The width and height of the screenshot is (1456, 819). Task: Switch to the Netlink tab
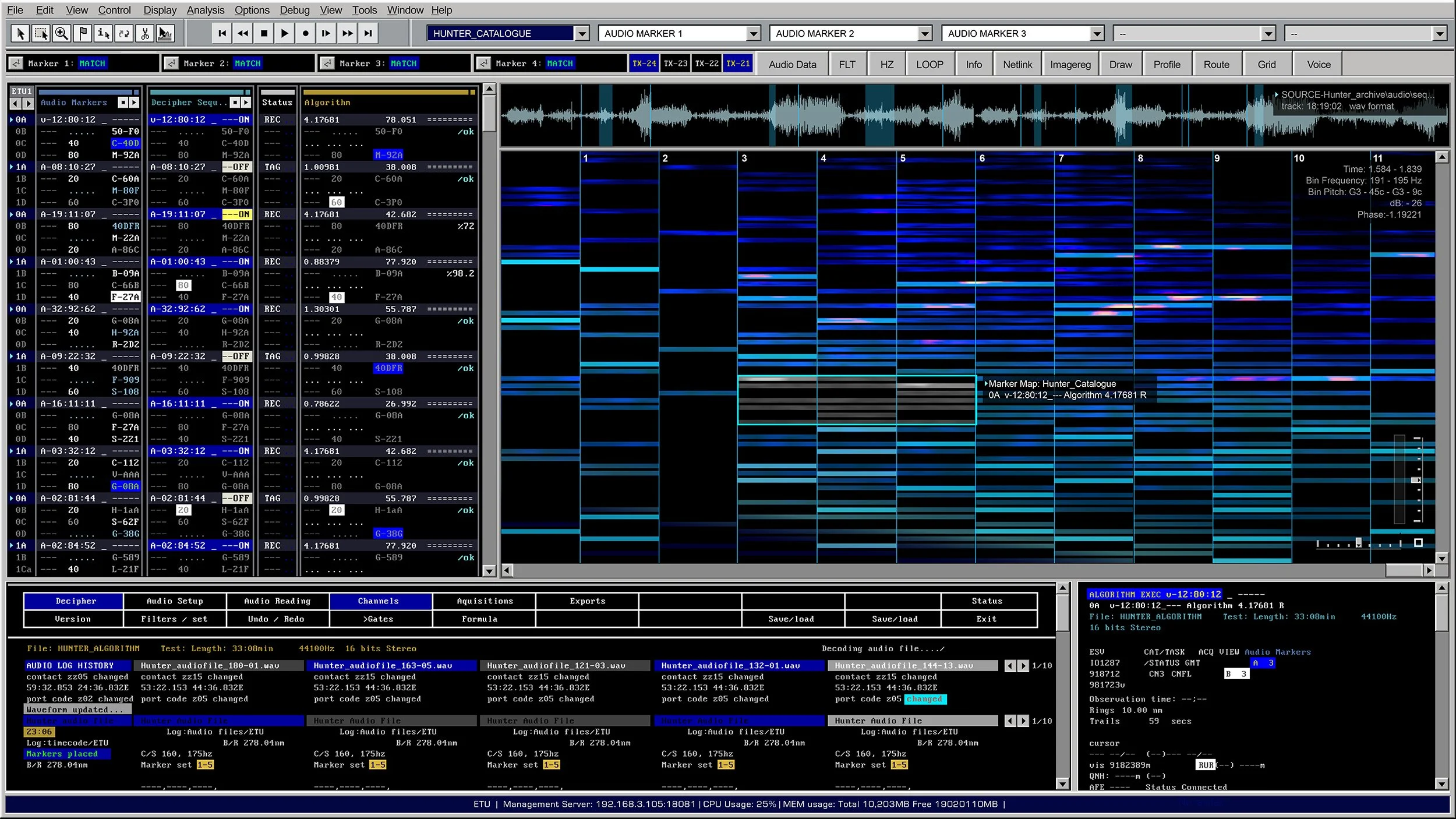coord(1017,65)
